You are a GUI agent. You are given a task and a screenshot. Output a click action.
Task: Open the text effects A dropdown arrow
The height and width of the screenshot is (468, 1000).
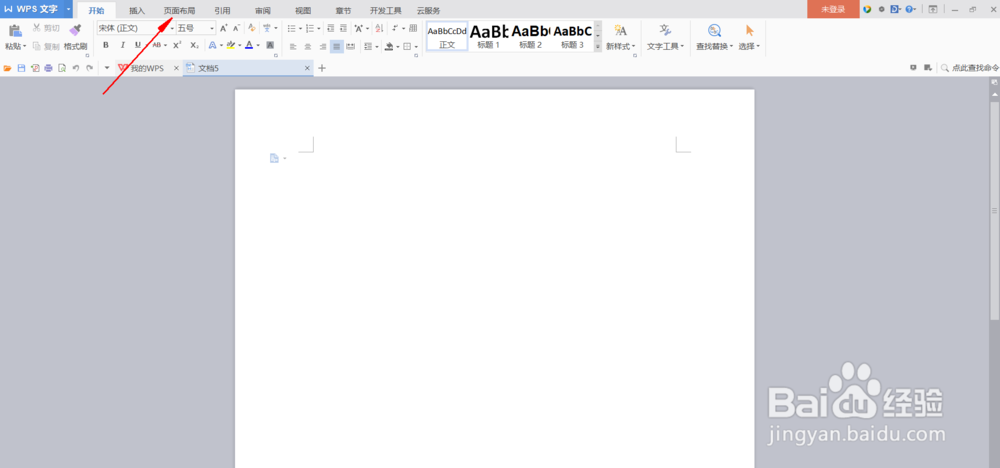coord(221,45)
